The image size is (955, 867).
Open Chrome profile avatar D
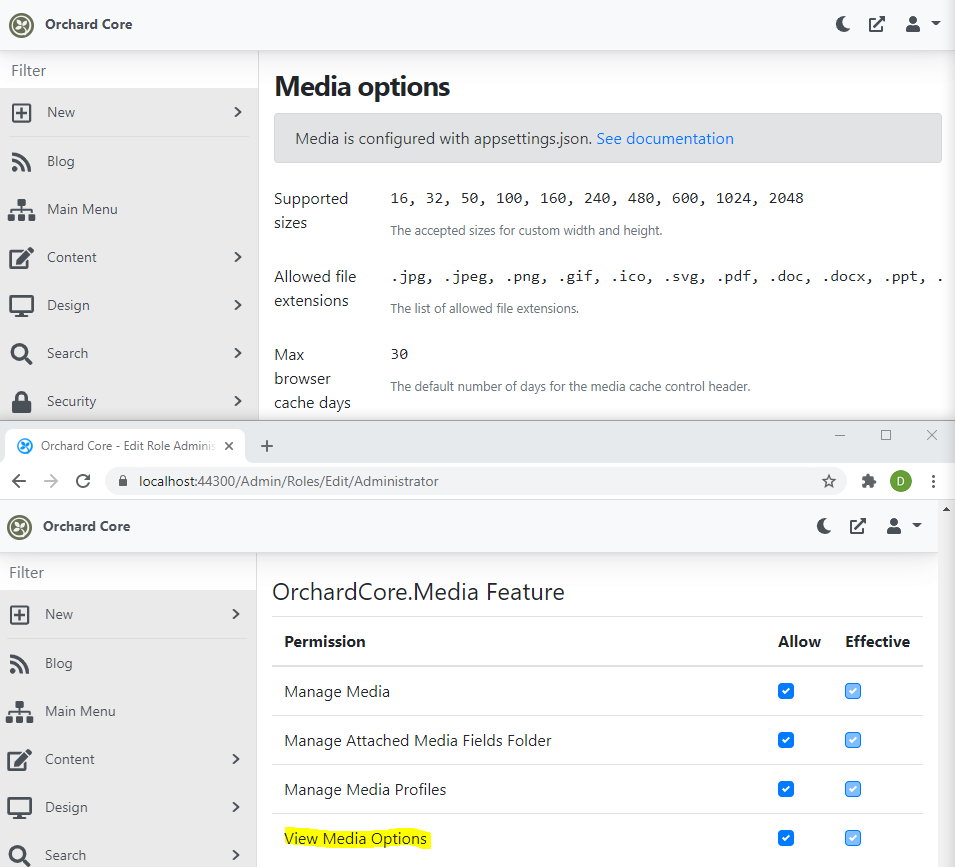coord(901,482)
